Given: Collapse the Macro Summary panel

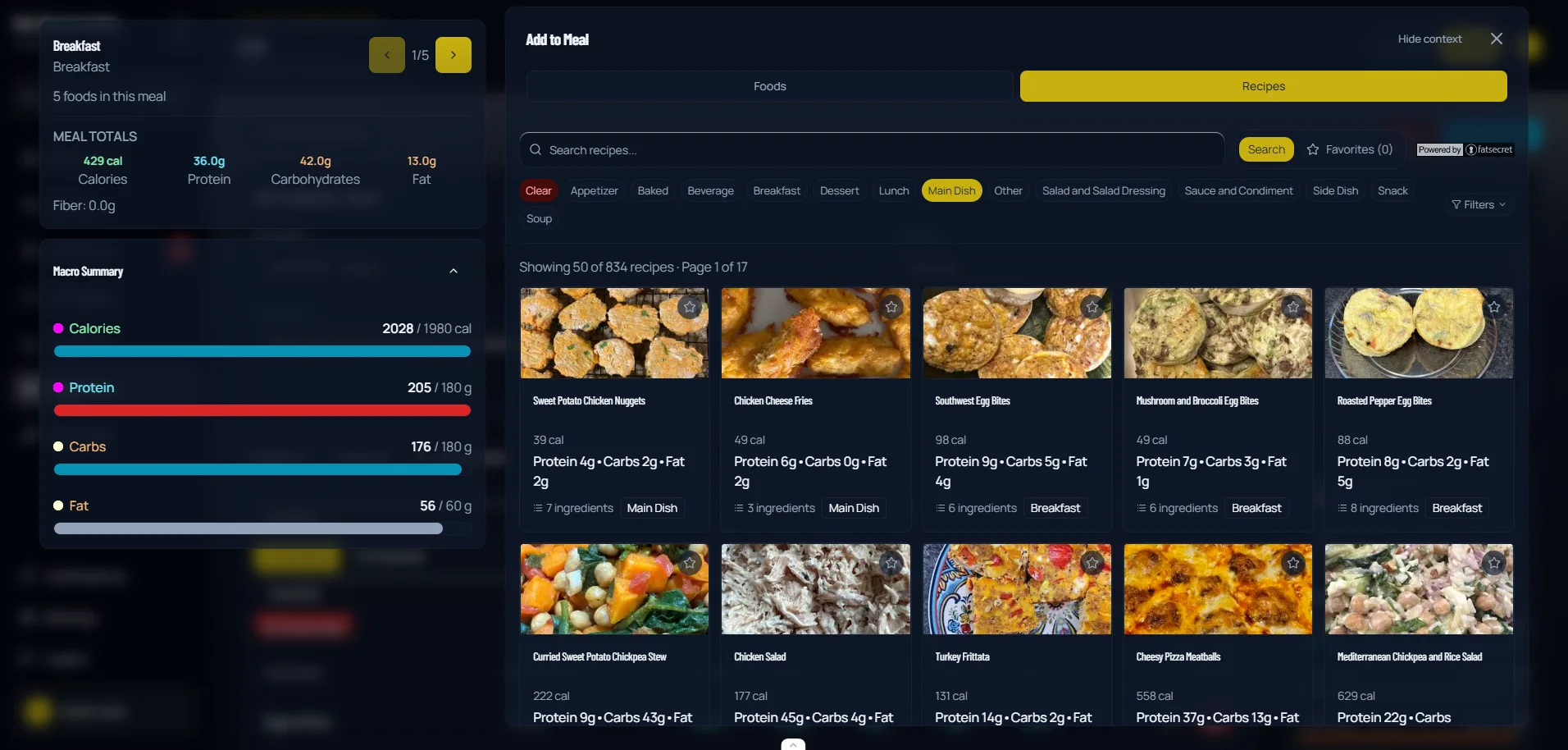Looking at the screenshot, I should [x=454, y=271].
